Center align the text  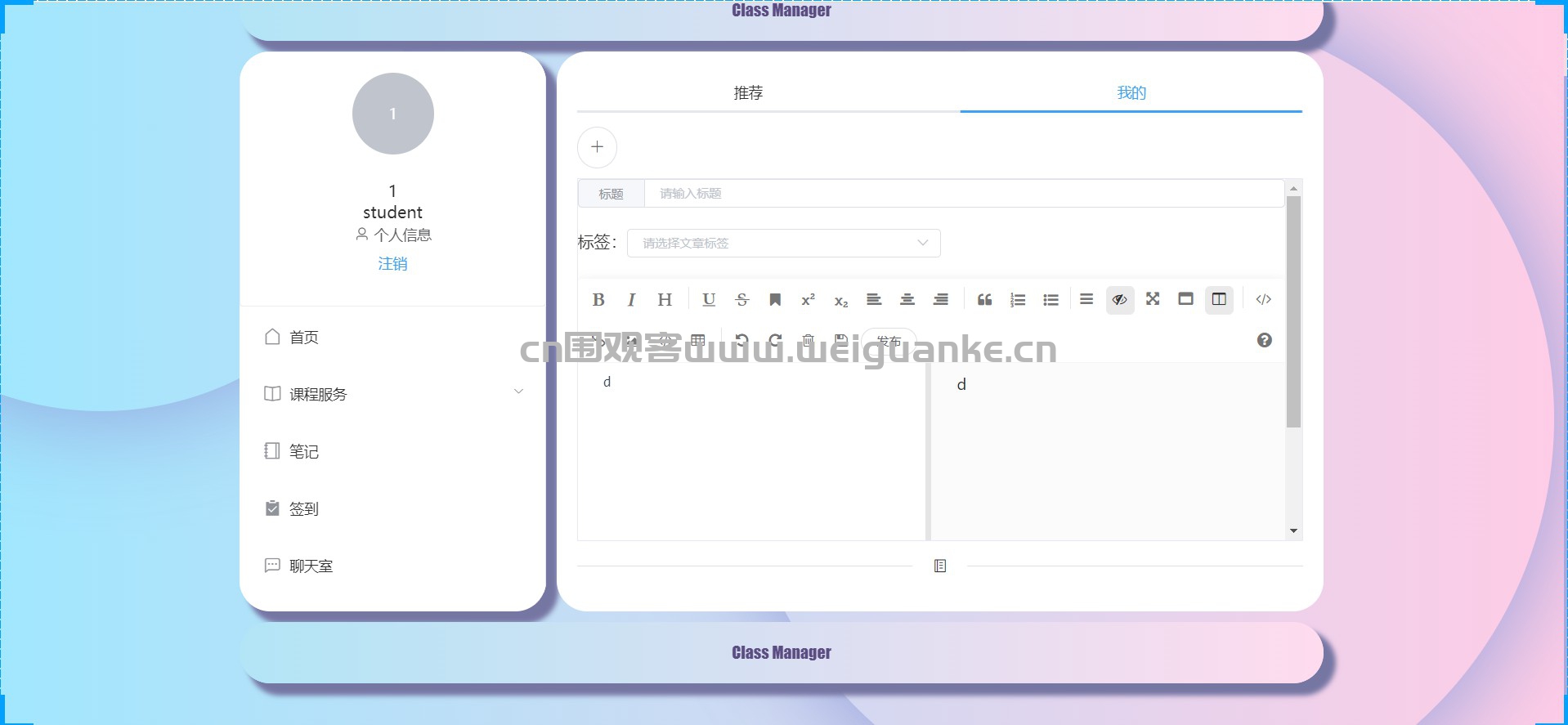pos(907,299)
